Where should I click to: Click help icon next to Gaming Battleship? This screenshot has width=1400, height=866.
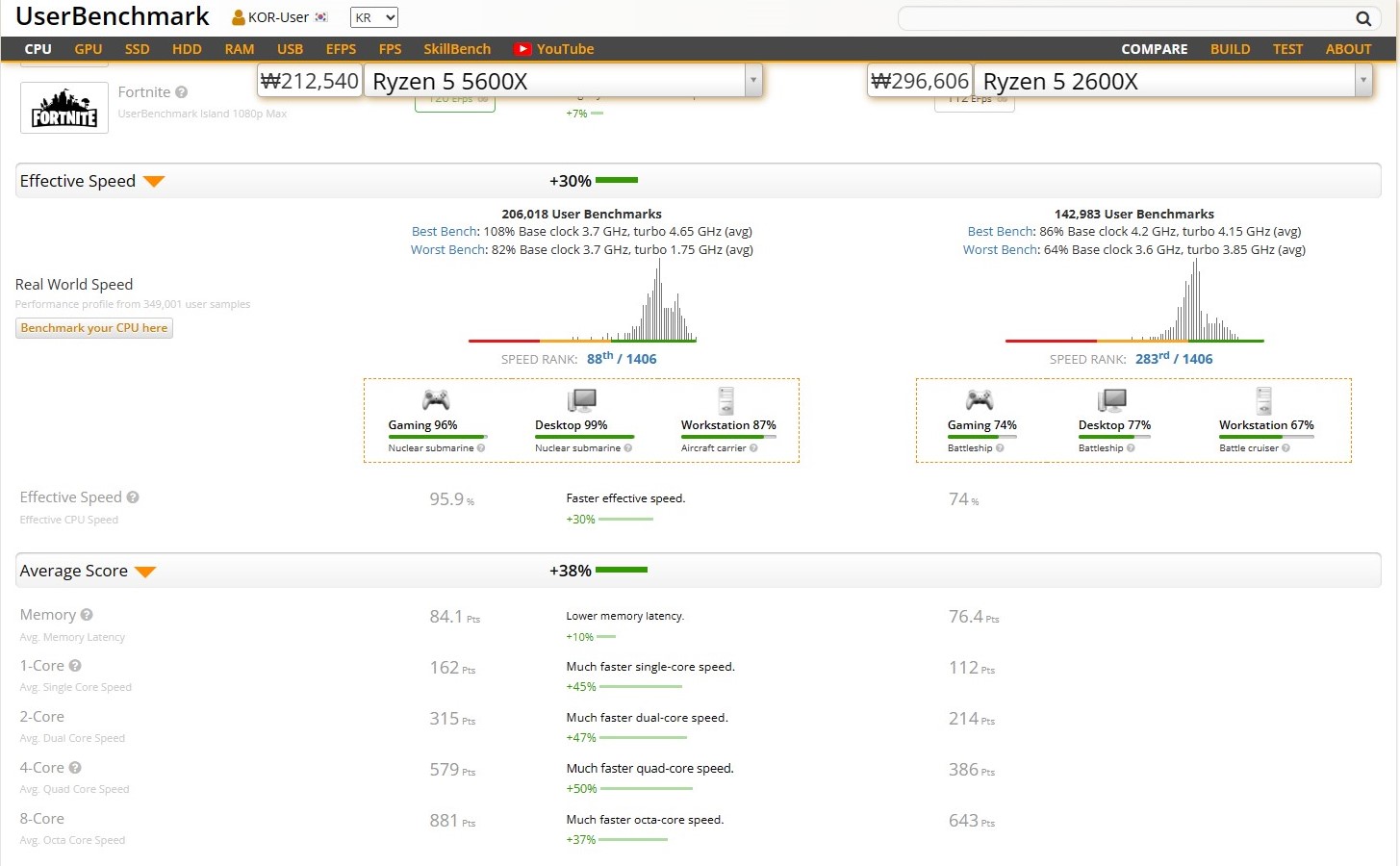coord(1000,448)
